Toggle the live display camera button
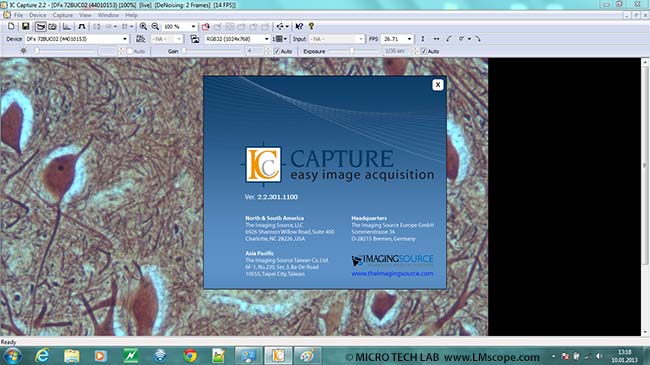The image size is (650, 365). click(x=40, y=27)
